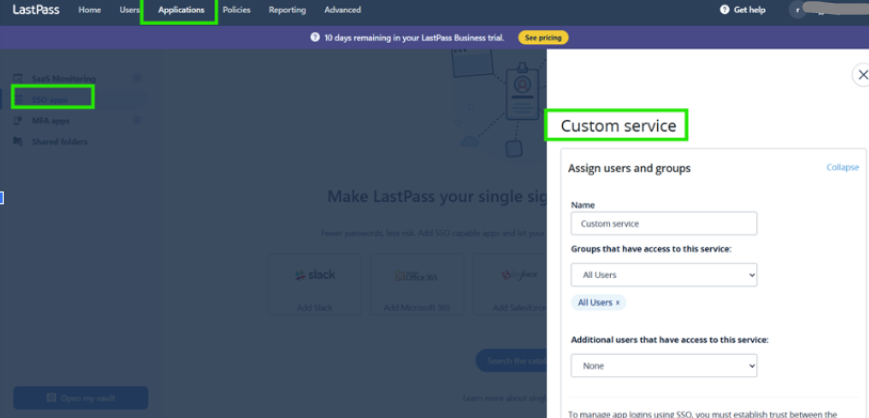Image resolution: width=869 pixels, height=418 pixels.
Task: Close the Custom service panel
Action: (861, 75)
